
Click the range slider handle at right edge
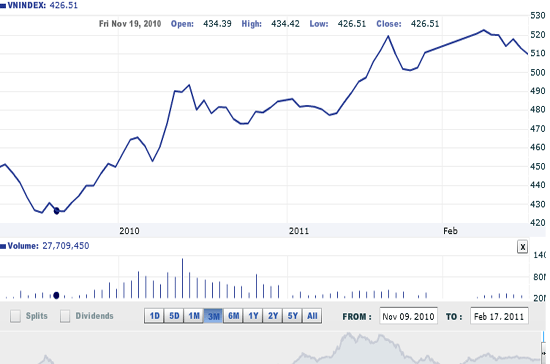(x=544, y=352)
